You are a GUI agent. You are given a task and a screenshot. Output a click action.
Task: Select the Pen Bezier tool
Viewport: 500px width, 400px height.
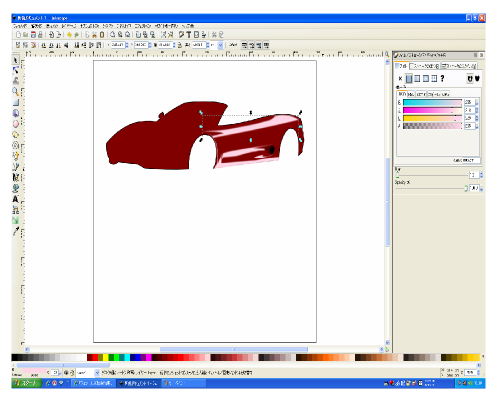tap(15, 166)
